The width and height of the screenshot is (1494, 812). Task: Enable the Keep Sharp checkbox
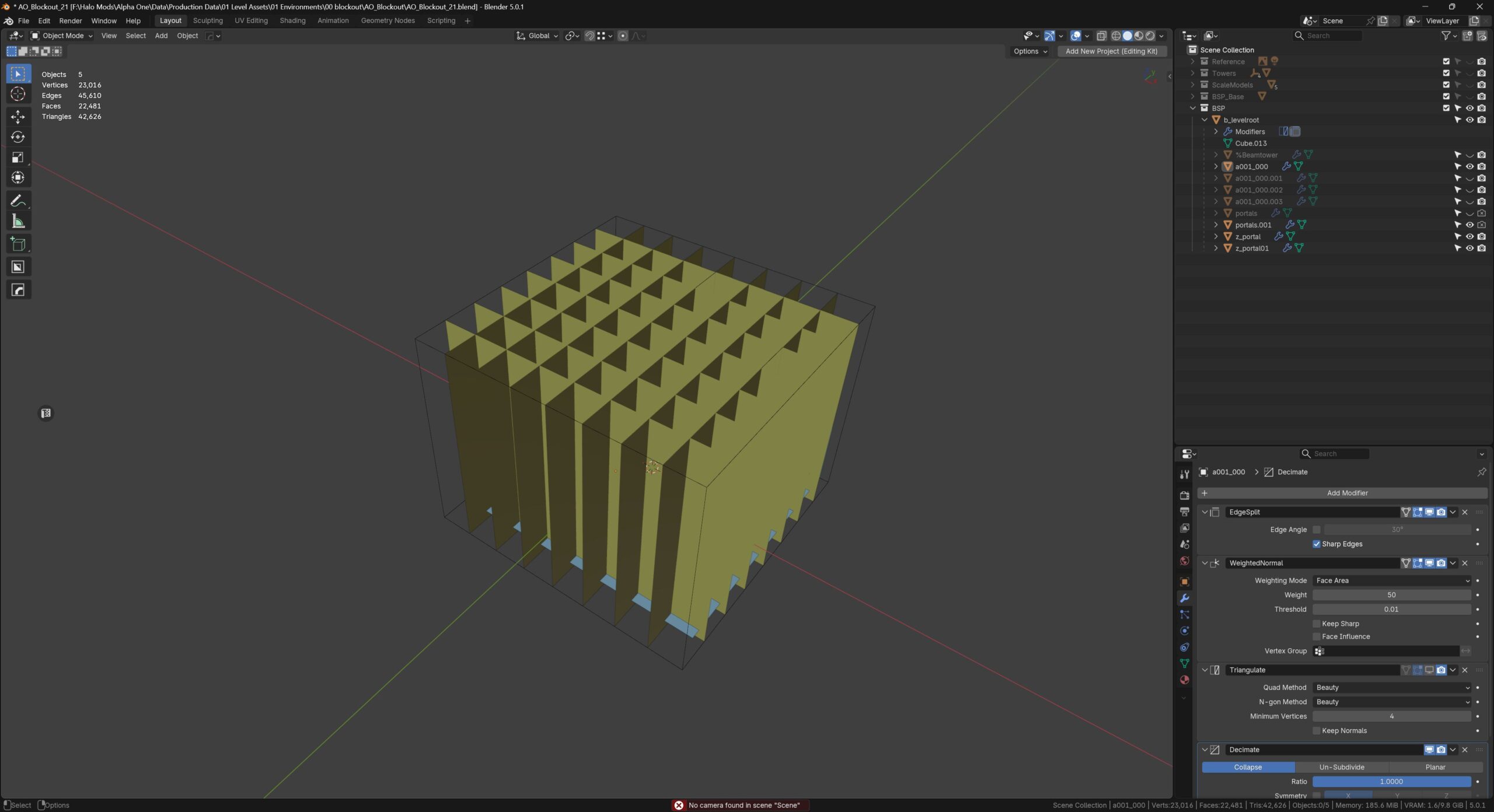1317,624
